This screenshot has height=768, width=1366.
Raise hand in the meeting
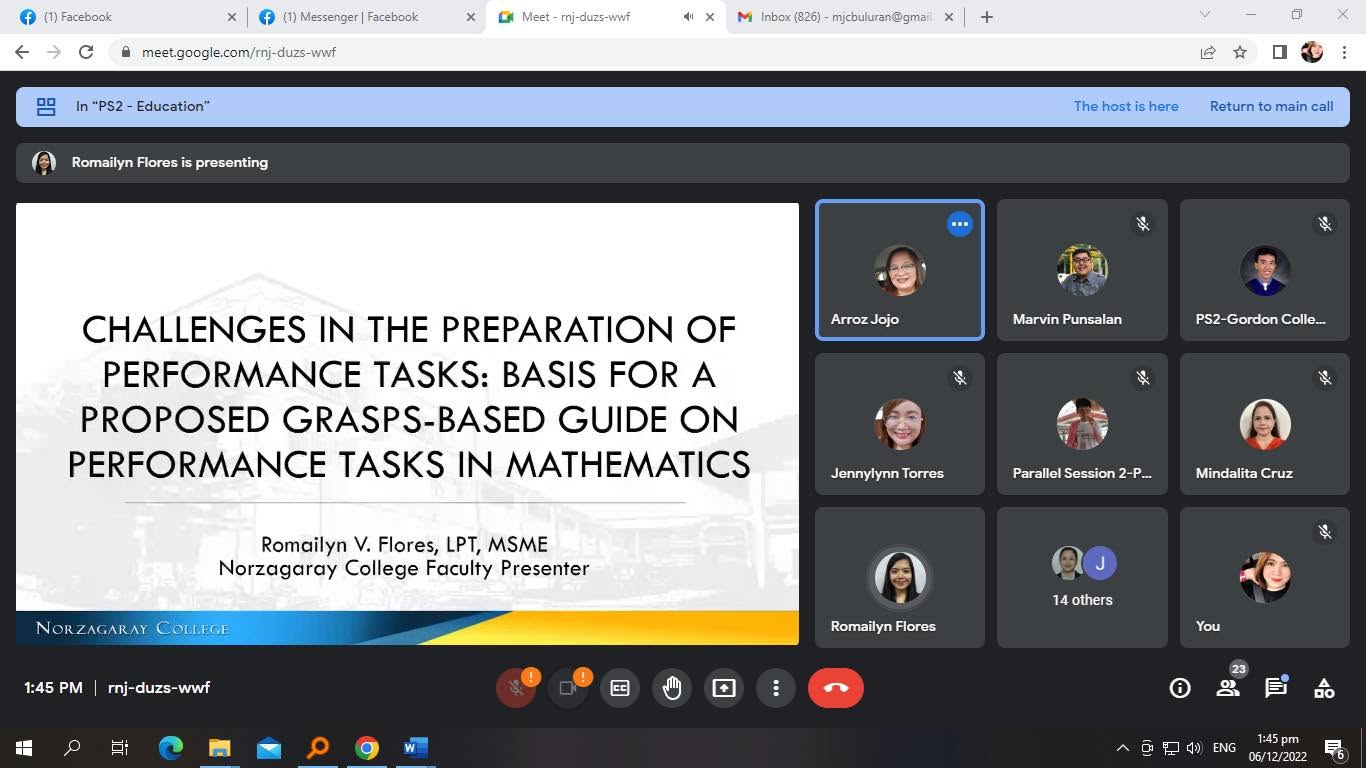coord(672,688)
